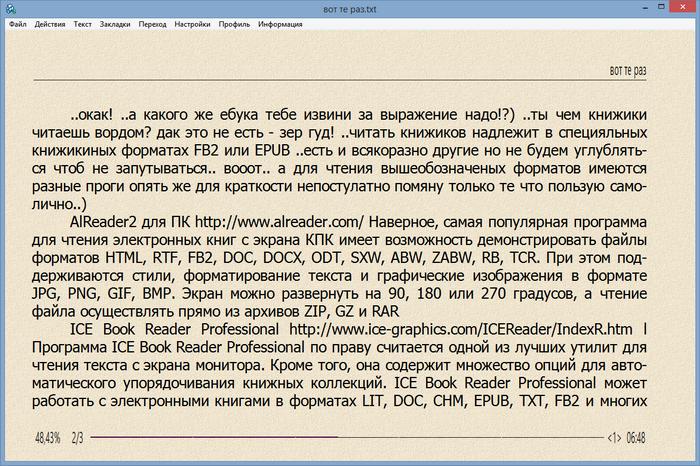Click the text 'JPG, PNG, GIF, BMP.'

coord(103,294)
